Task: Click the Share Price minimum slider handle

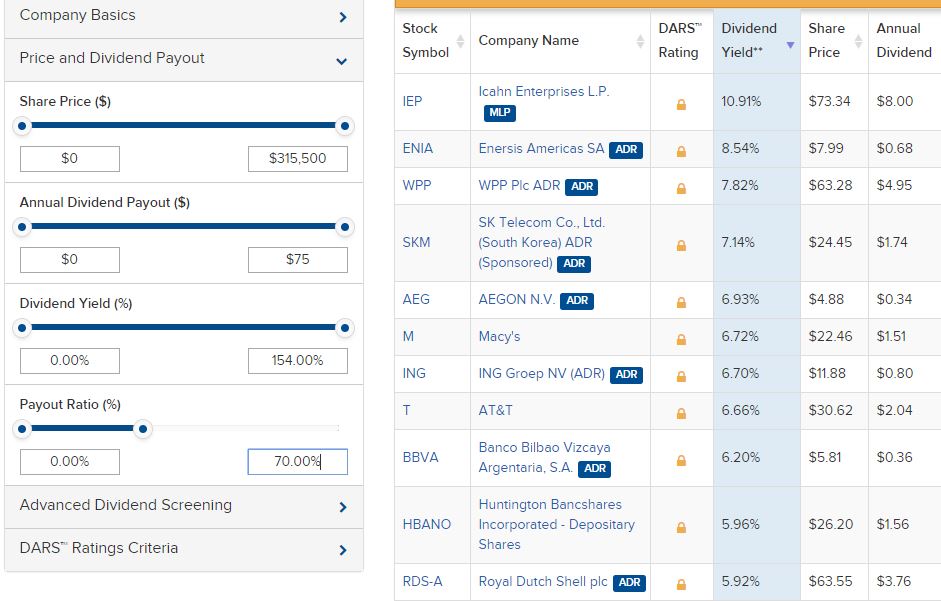Action: (22, 126)
